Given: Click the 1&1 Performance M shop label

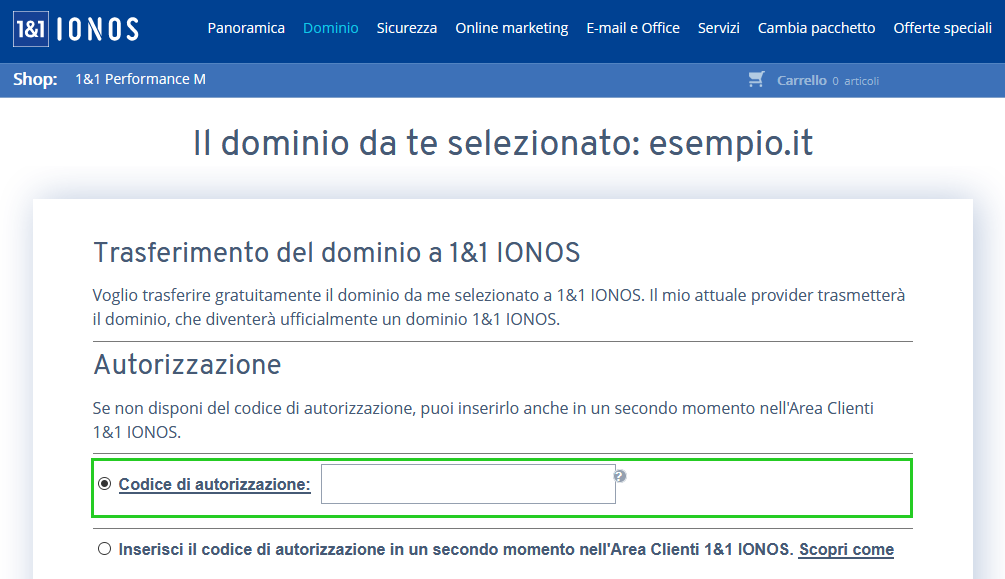Looking at the screenshot, I should 140,79.
